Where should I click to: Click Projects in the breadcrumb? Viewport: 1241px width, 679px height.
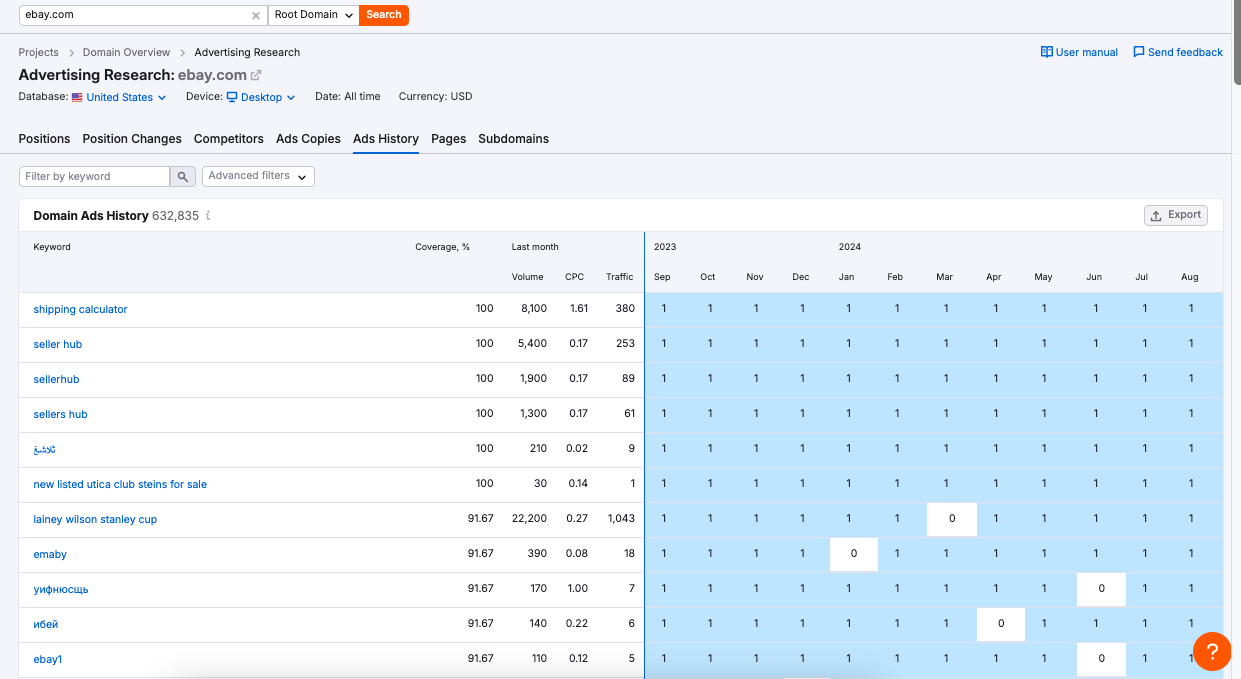tap(39, 52)
